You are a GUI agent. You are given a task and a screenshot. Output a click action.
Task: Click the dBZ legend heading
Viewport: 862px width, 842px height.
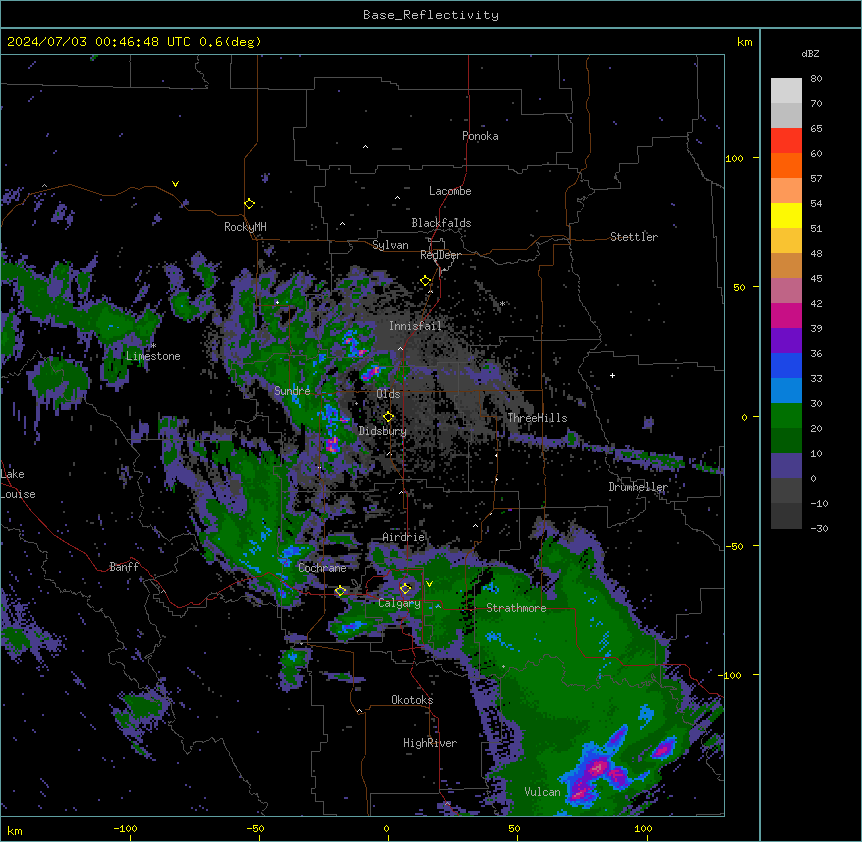coord(810,53)
